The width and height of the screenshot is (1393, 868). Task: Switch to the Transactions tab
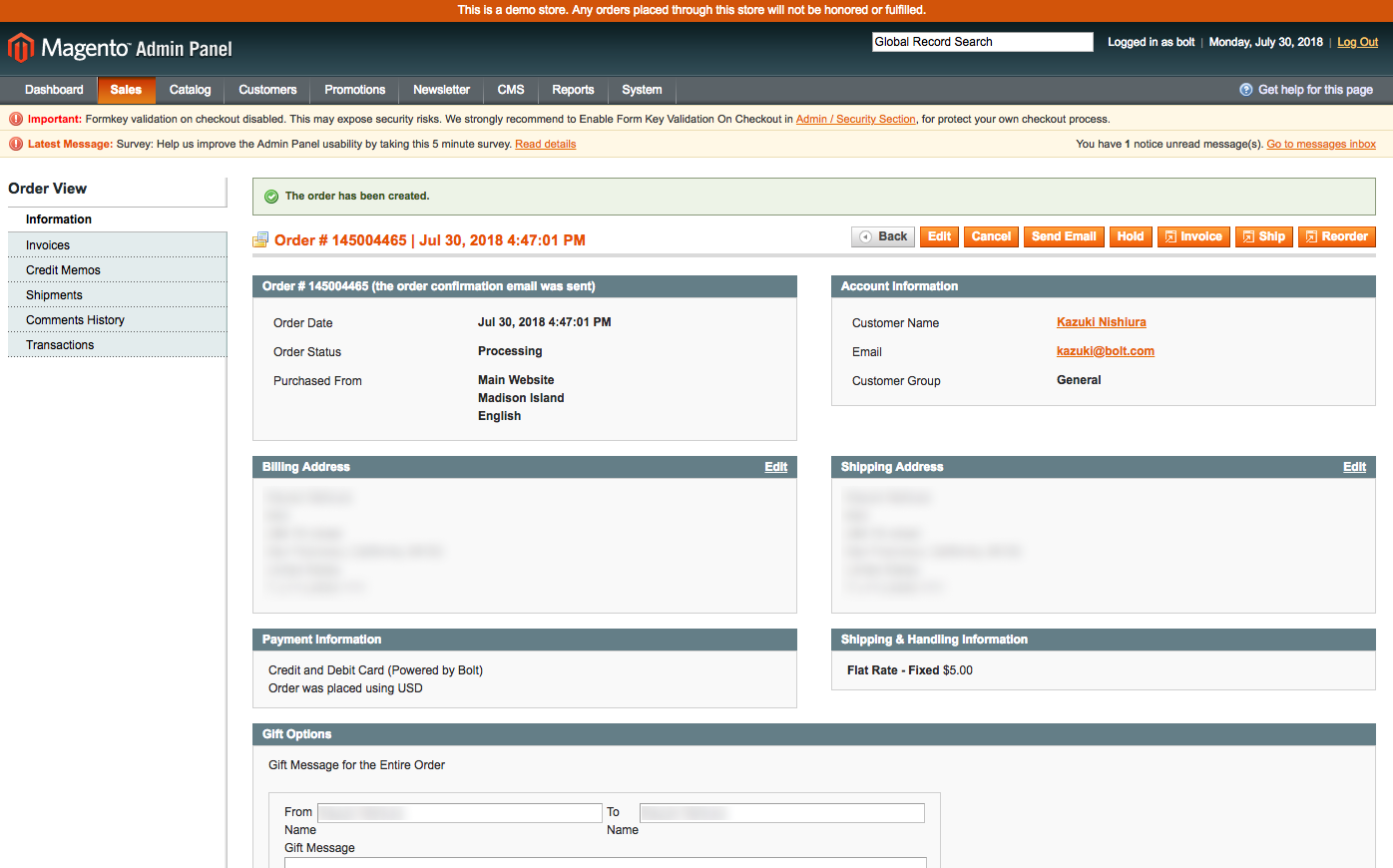pyautogui.click(x=118, y=345)
